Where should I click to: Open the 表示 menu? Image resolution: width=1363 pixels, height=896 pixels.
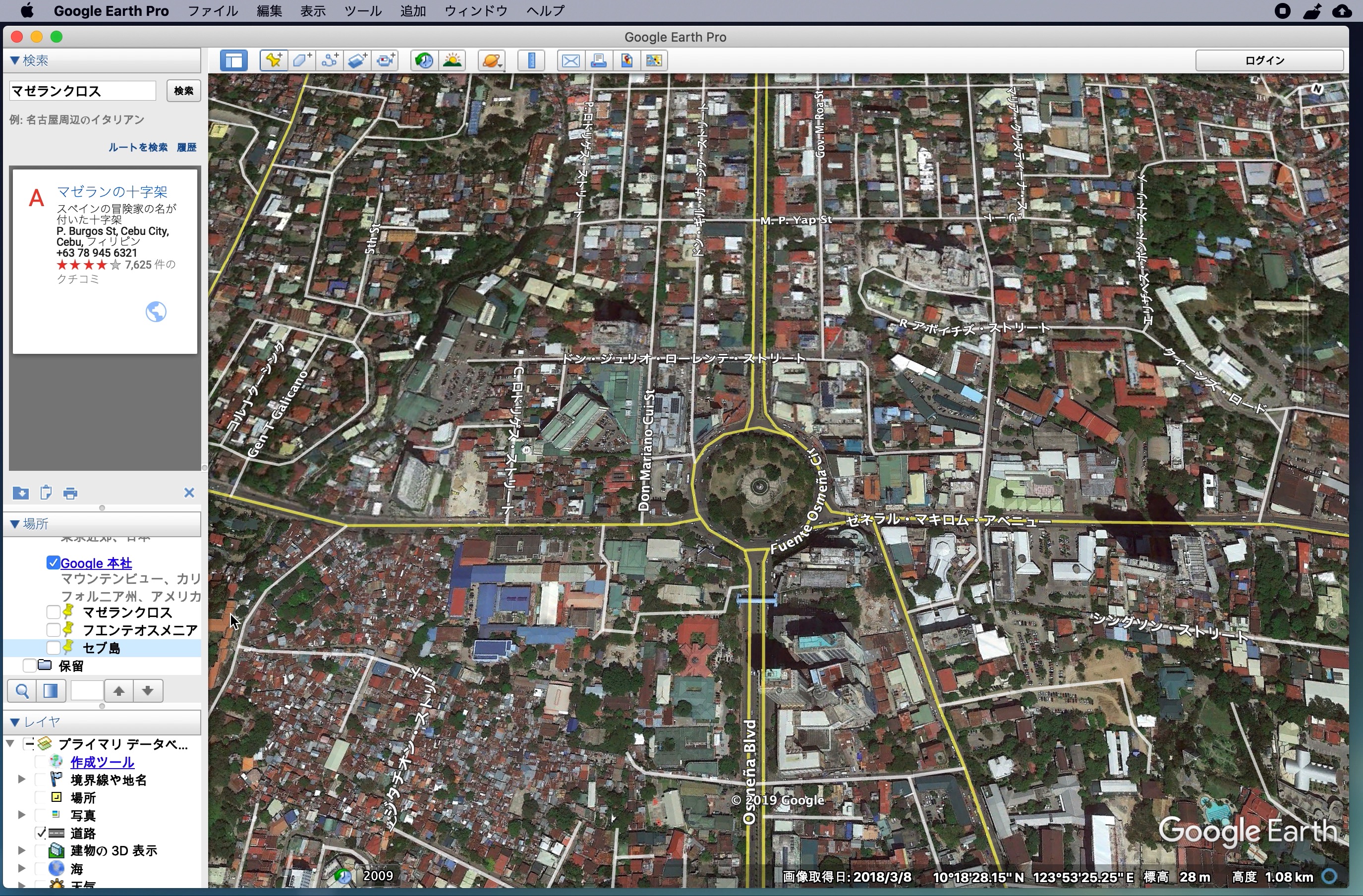point(313,11)
